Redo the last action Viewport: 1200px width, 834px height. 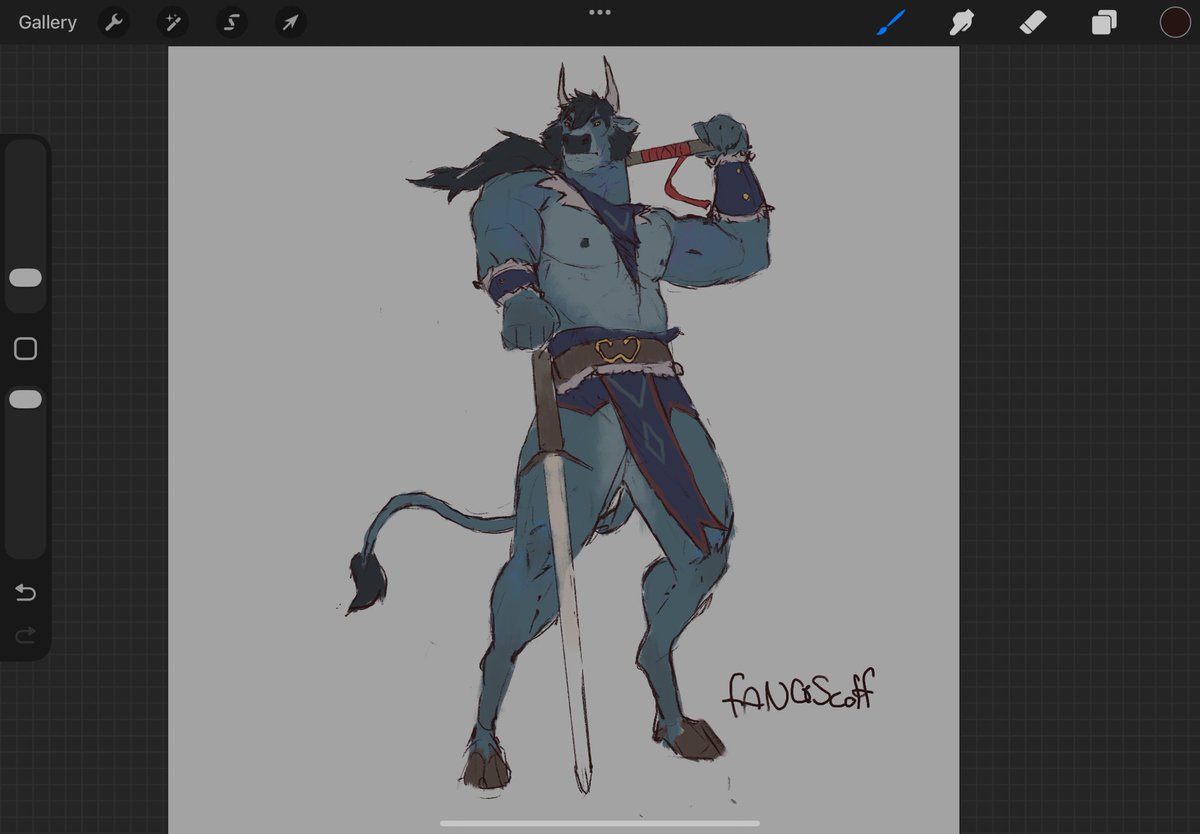point(25,635)
